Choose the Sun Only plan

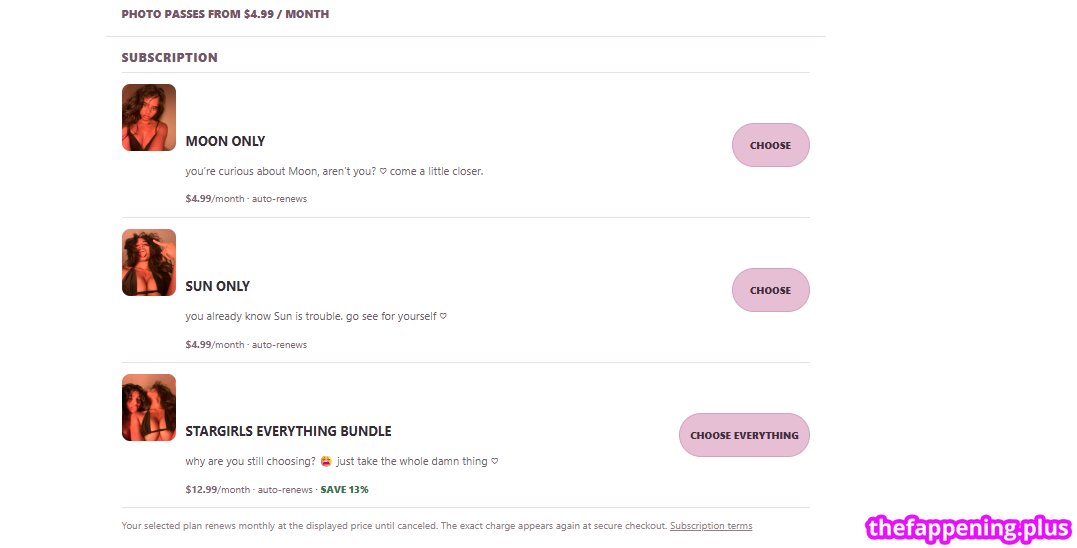(x=770, y=290)
